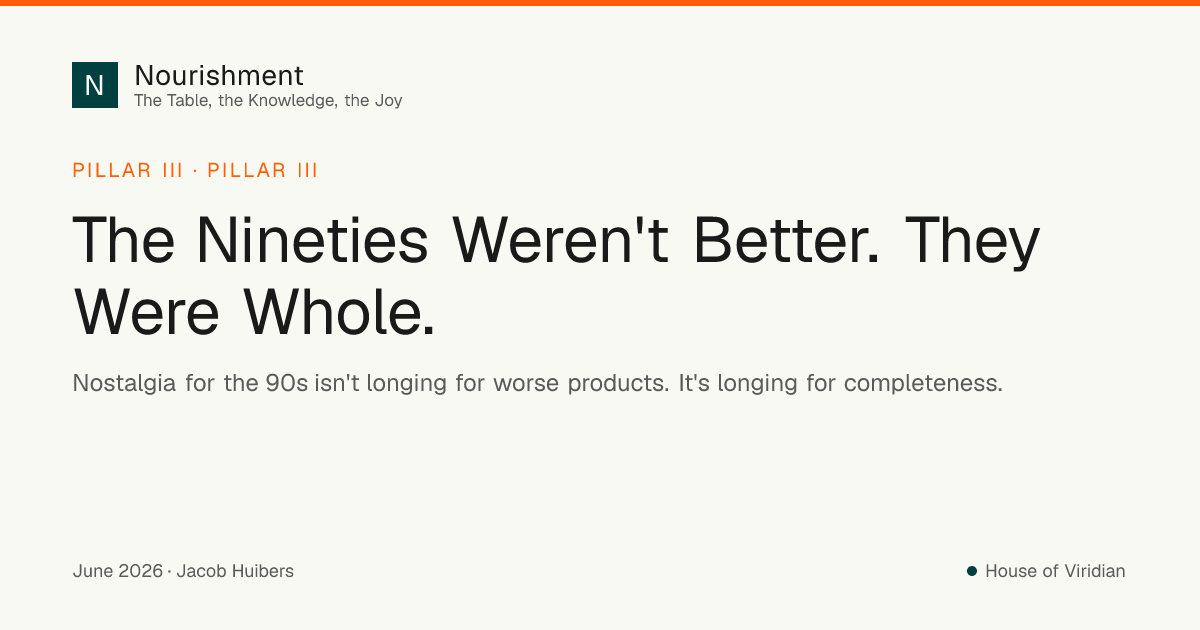Click the tagline The Table, the Knowledge, the Joy
Image resolution: width=1200 pixels, height=630 pixels.
(268, 100)
